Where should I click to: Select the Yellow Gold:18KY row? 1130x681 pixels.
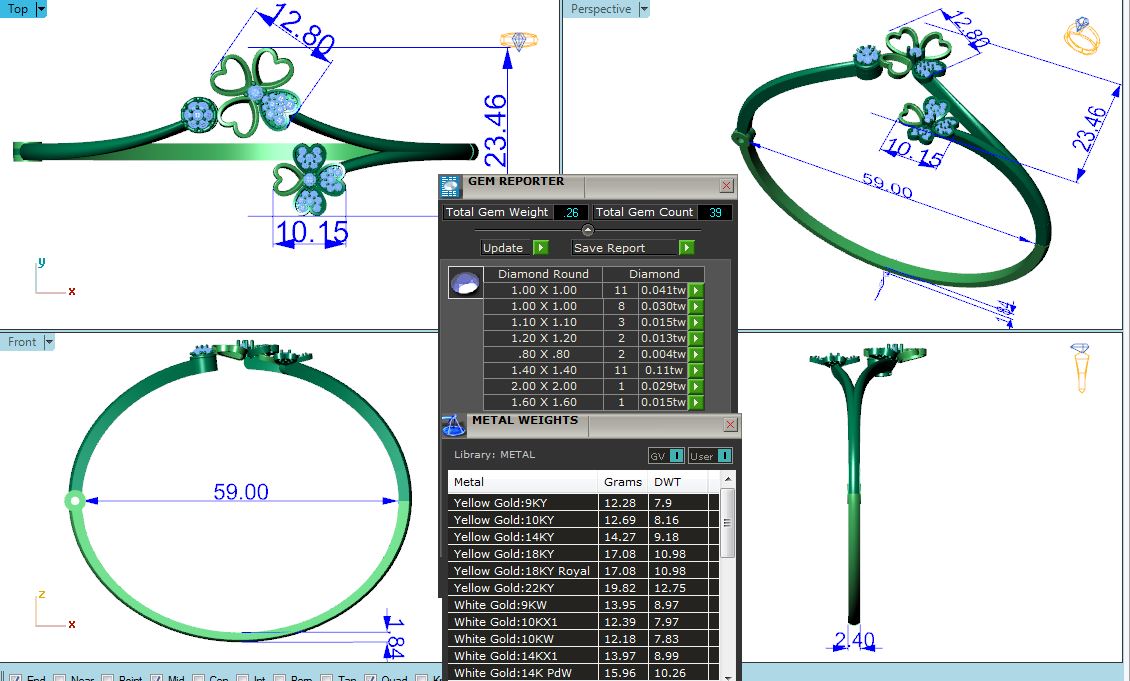[x=520, y=554]
